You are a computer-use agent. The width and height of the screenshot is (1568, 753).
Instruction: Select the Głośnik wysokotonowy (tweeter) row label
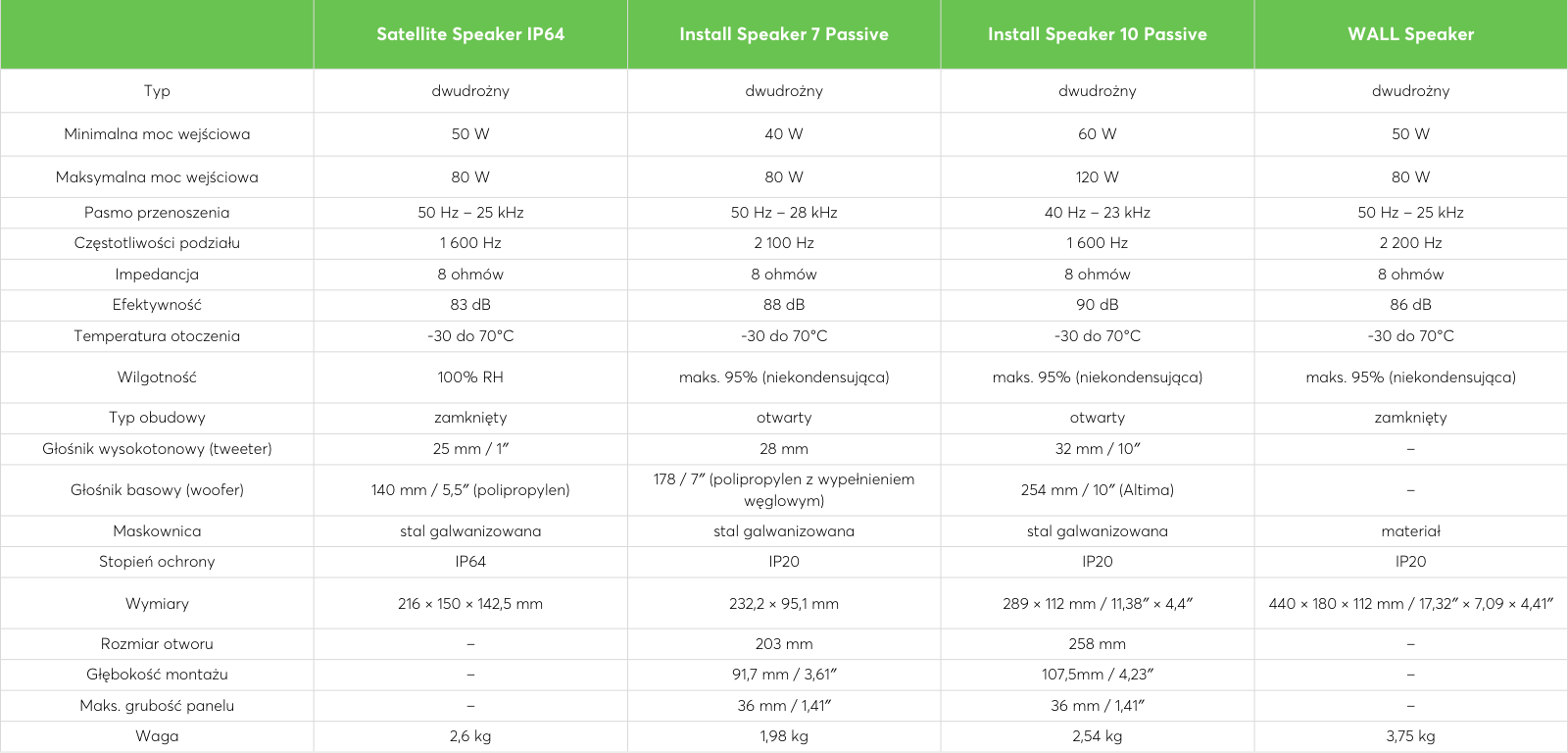pyautogui.click(x=157, y=449)
